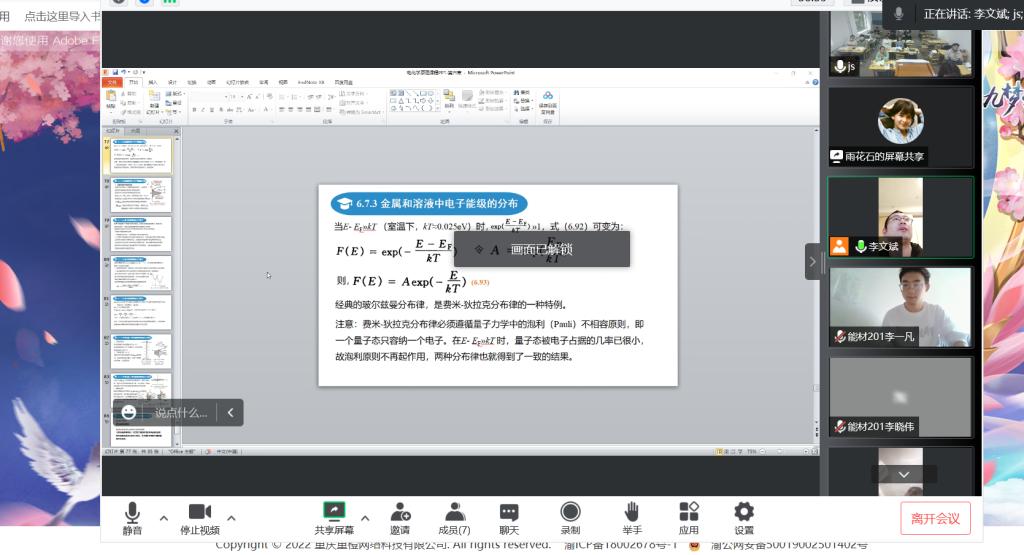Switch to PowerPoint 切换 tab

tap(192, 82)
